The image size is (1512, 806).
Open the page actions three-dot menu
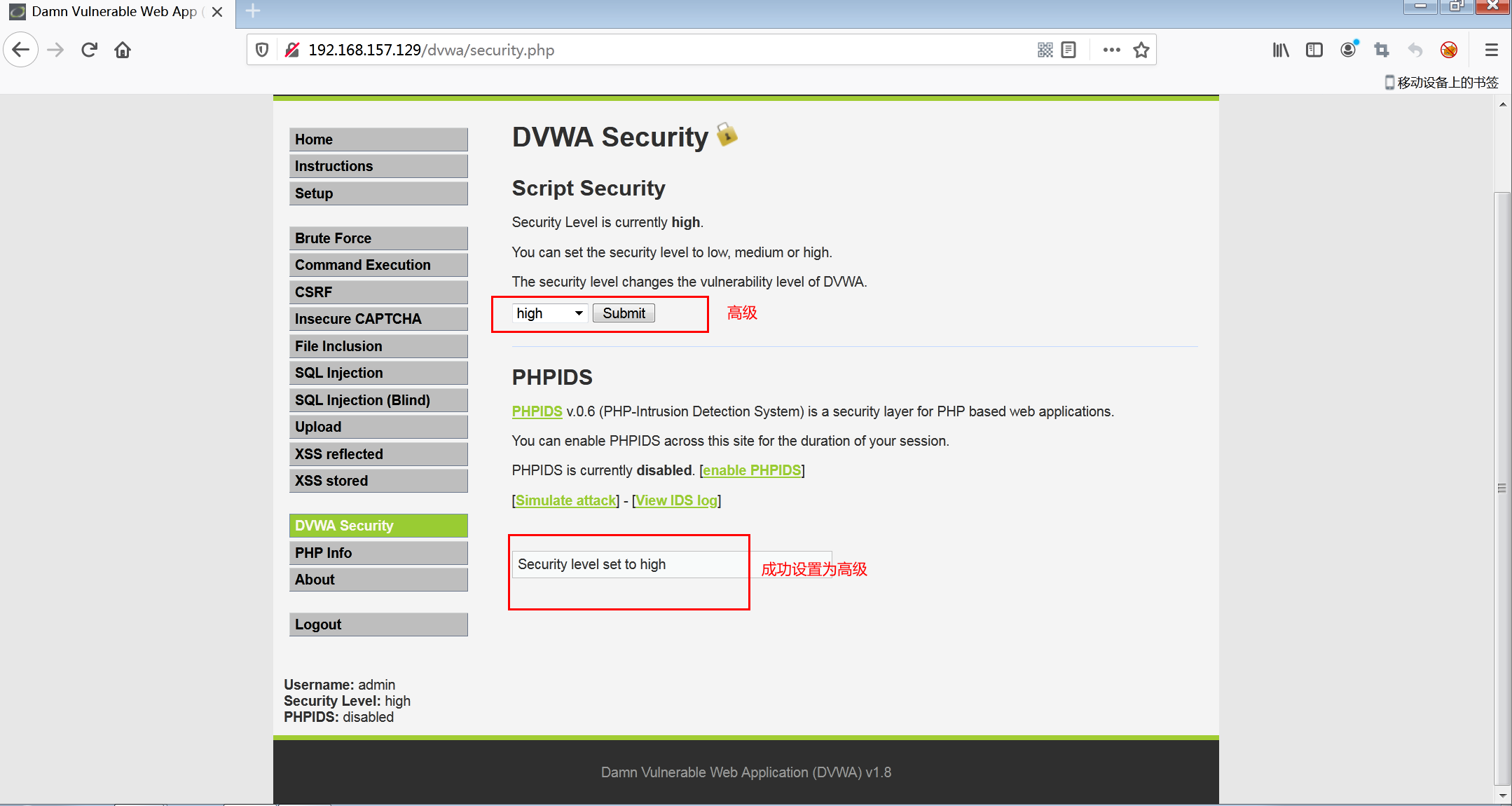[x=1111, y=50]
